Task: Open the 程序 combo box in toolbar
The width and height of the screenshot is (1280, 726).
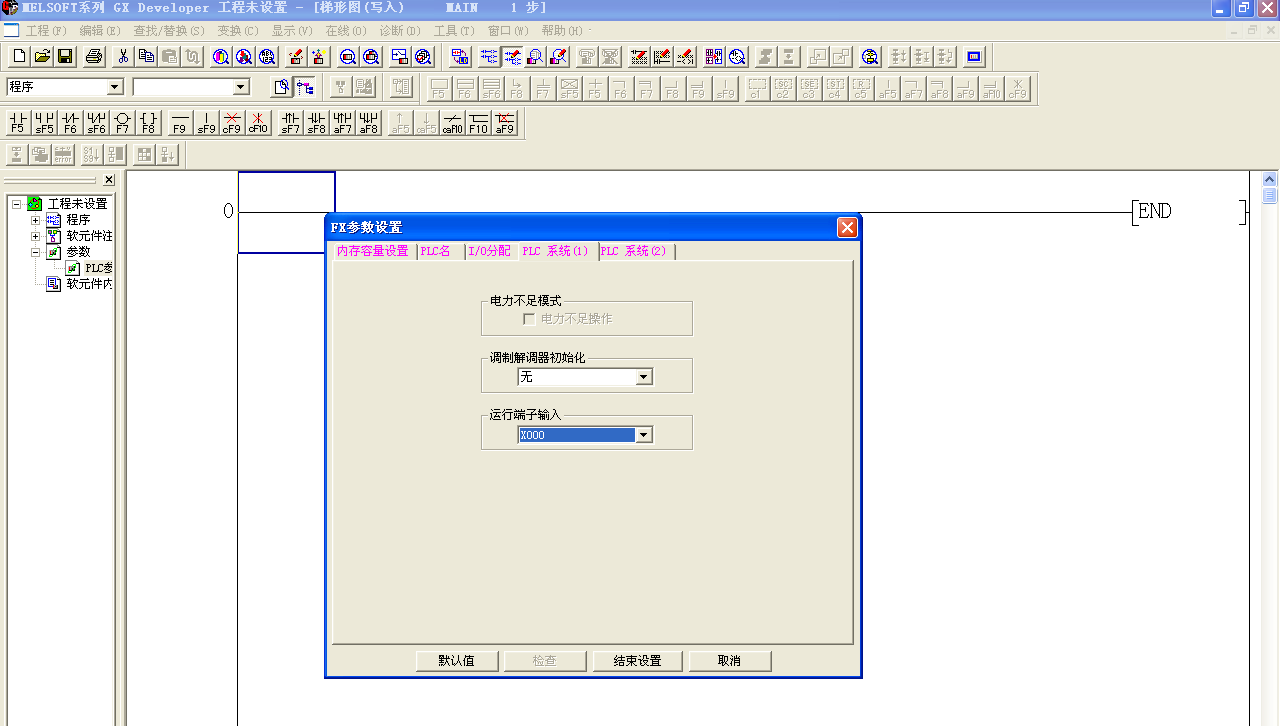Action: click(114, 87)
